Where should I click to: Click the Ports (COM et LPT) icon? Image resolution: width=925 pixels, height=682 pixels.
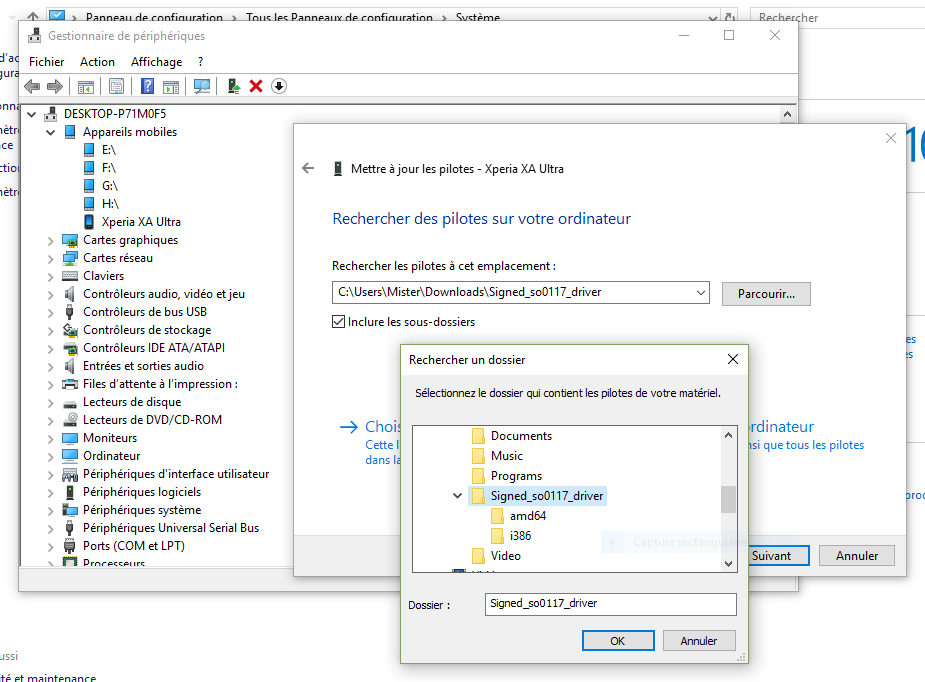(x=70, y=546)
